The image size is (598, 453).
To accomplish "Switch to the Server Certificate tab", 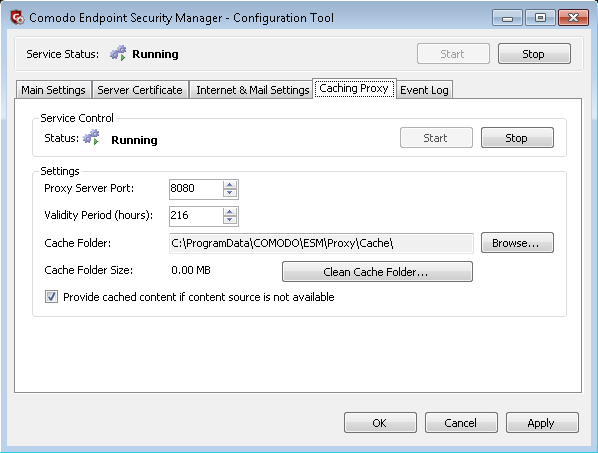I will (140, 90).
